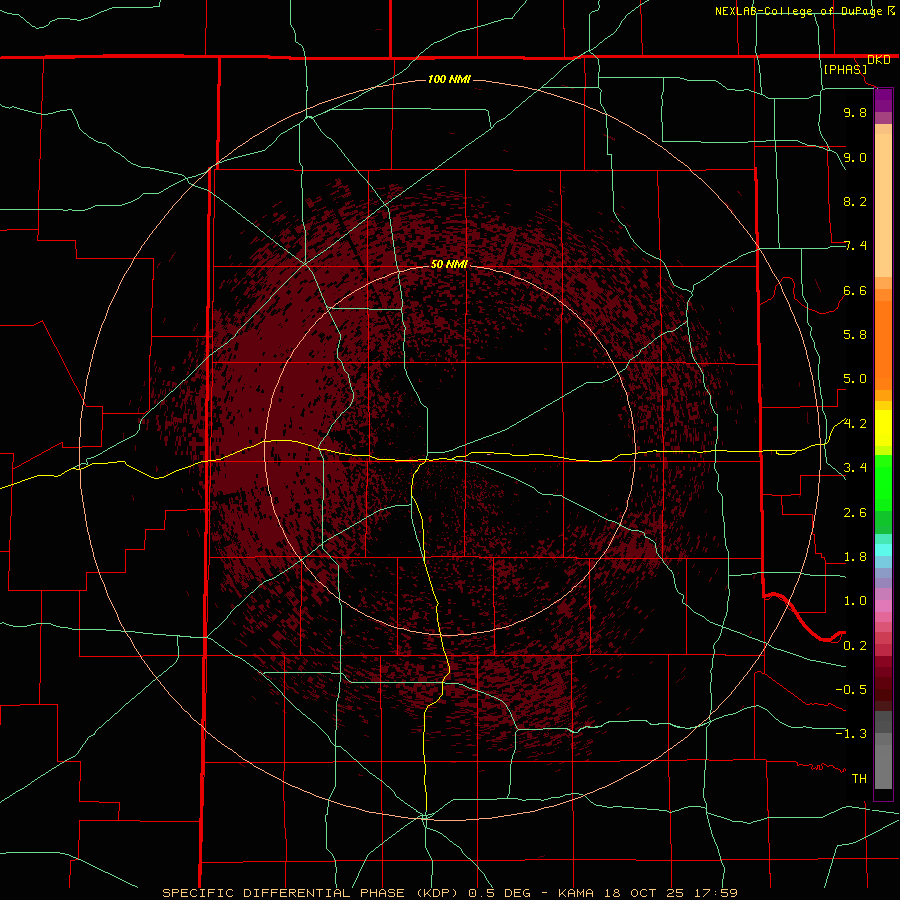This screenshot has width=900, height=900.
Task: Click the 1.8 legend value
Action: [855, 557]
